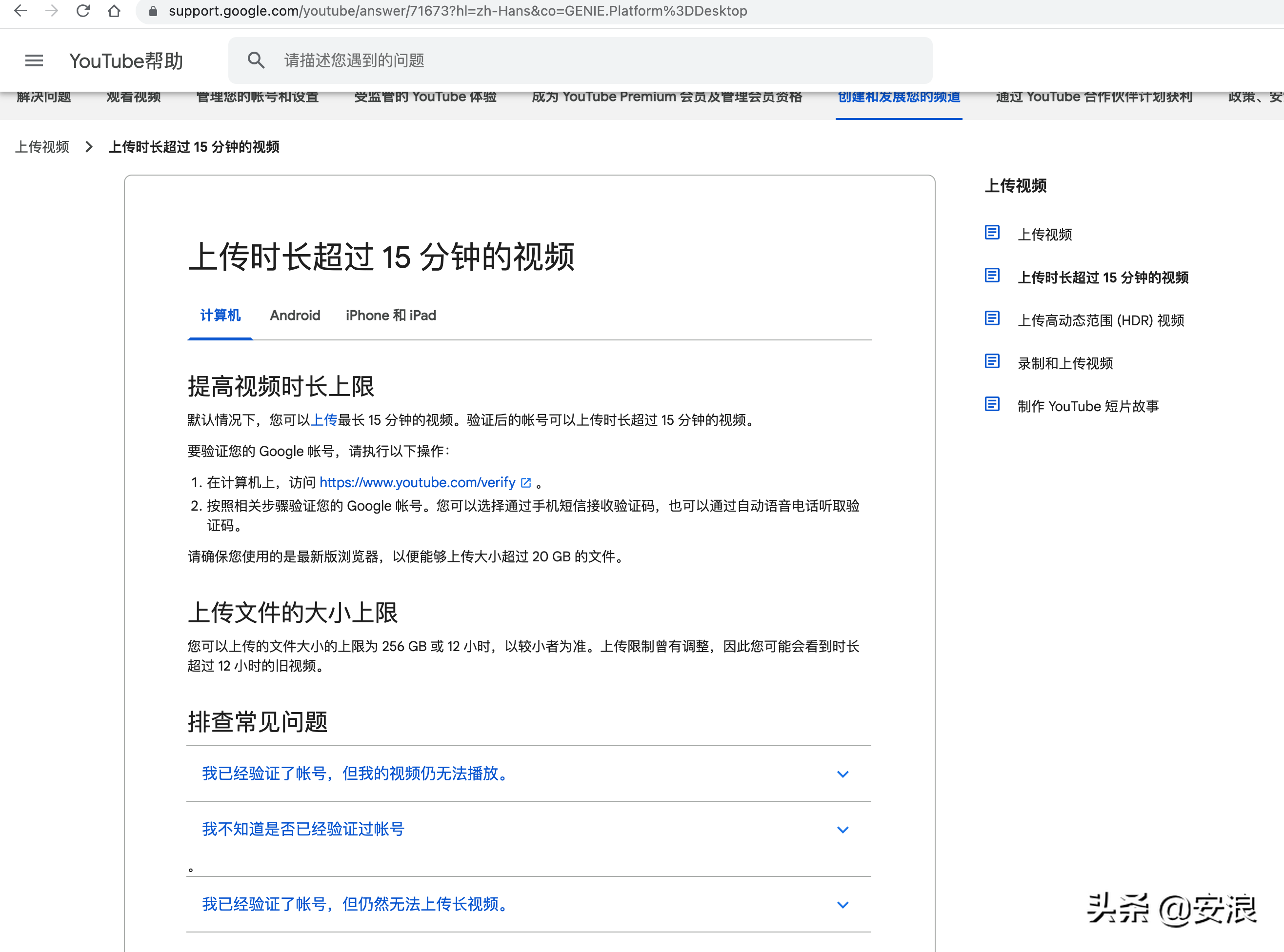Open 管理您的帐号和设置 navigation tab
Viewport: 1284px width, 952px height.
[257, 97]
